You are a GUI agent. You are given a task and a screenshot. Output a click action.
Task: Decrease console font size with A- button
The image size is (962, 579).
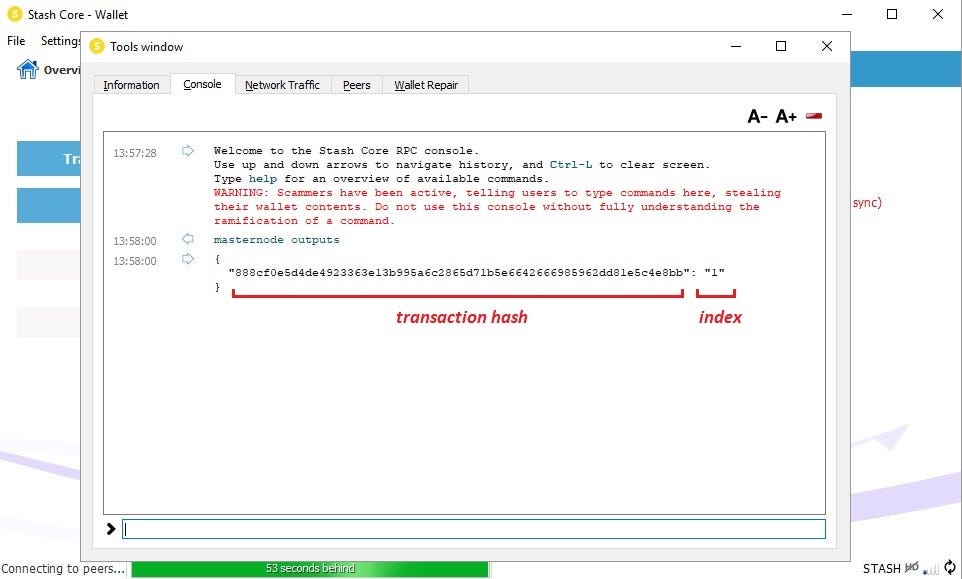[x=757, y=116]
